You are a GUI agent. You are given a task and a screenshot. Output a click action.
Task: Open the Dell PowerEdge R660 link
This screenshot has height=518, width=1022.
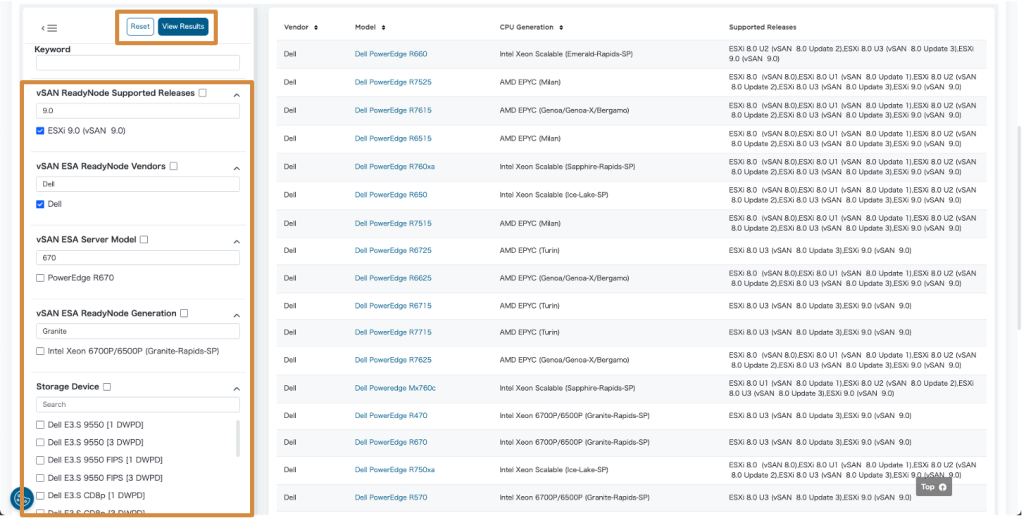coord(391,54)
